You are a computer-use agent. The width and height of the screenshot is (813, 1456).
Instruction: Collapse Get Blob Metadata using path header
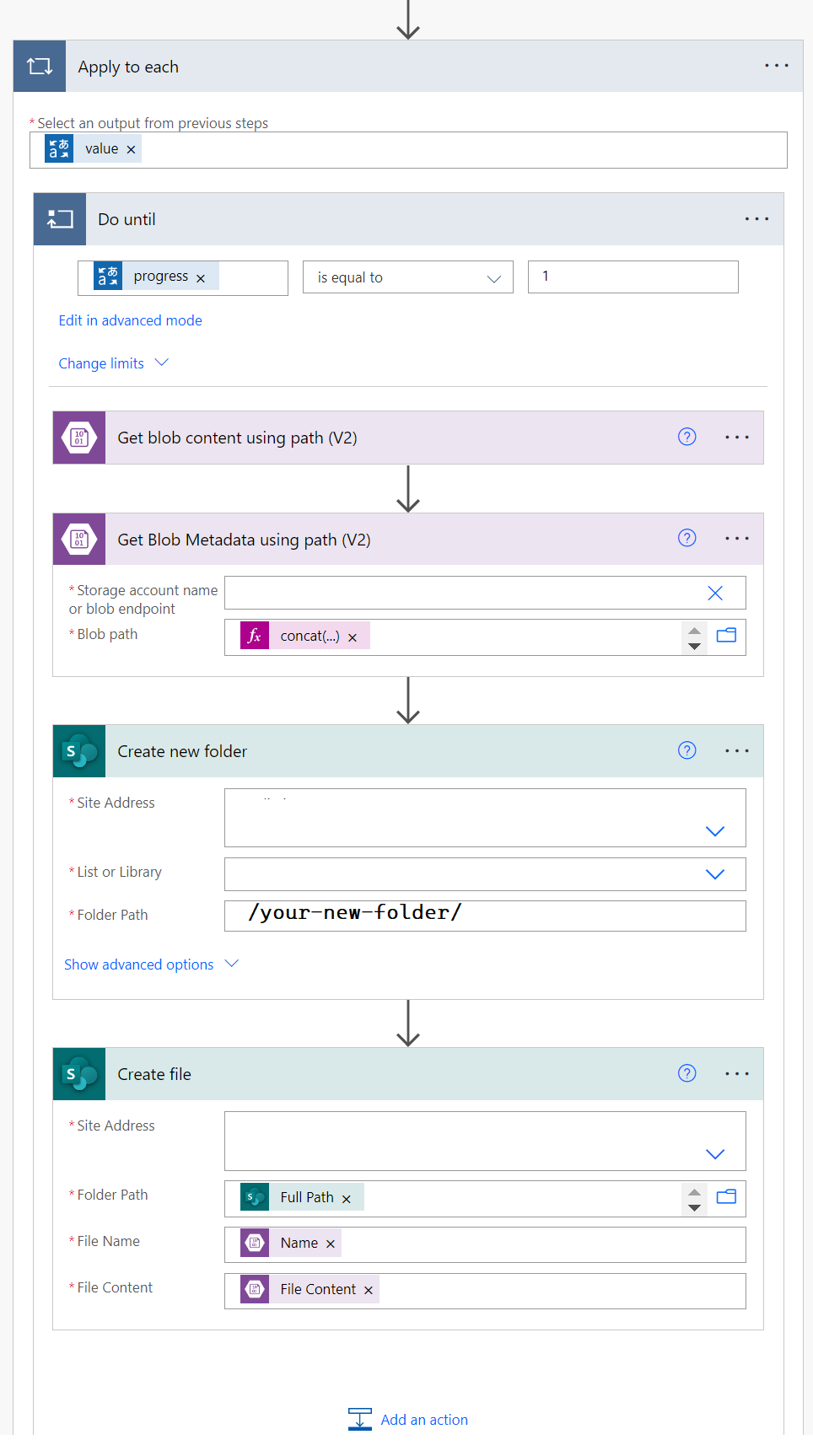click(408, 540)
